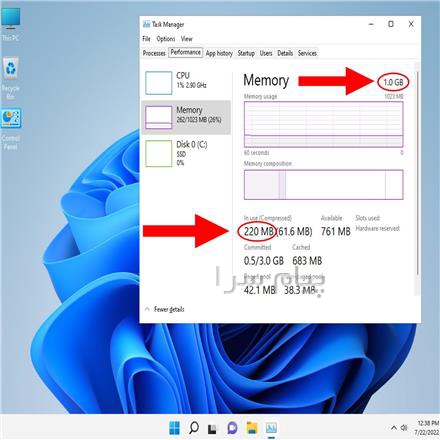Select CPU in the performance sidebar
This screenshot has width=440, height=440.
click(x=186, y=83)
